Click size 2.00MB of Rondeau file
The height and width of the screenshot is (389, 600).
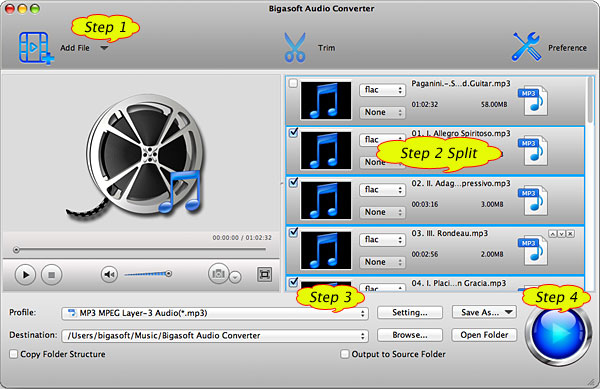[x=492, y=254]
